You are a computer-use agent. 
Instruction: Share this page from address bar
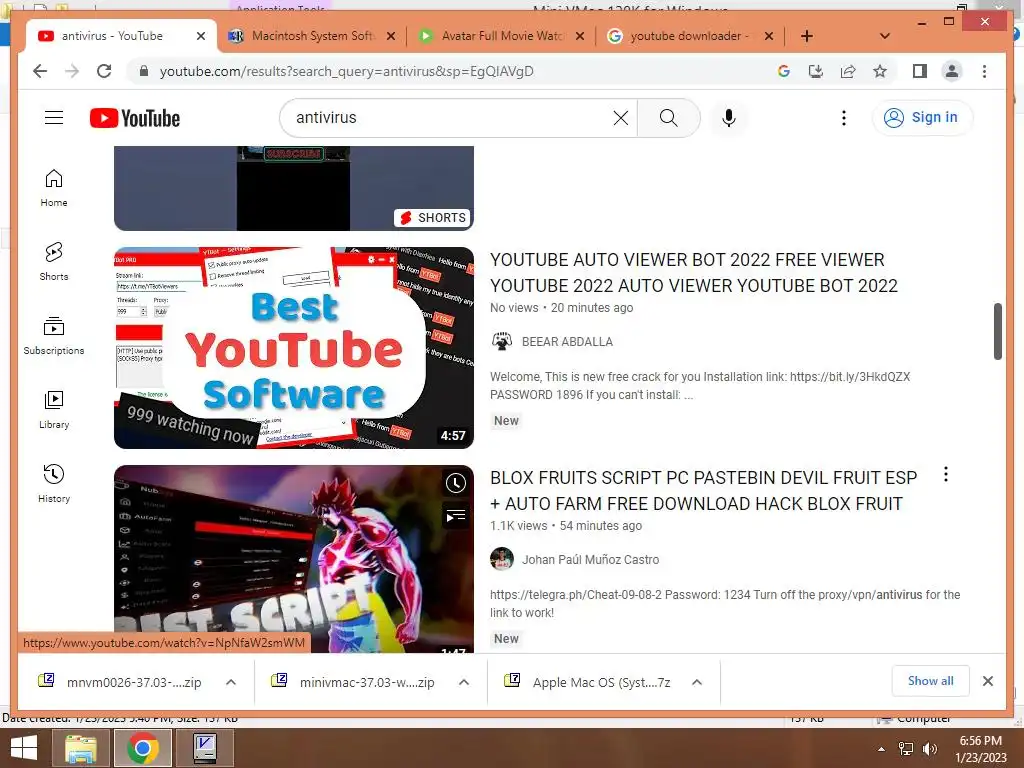coord(848,71)
